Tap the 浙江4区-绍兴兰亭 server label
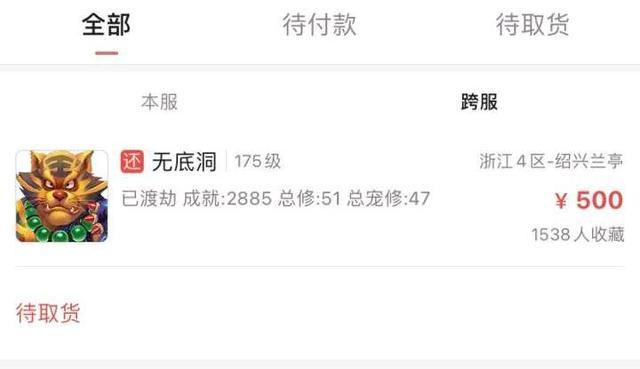 click(x=551, y=161)
